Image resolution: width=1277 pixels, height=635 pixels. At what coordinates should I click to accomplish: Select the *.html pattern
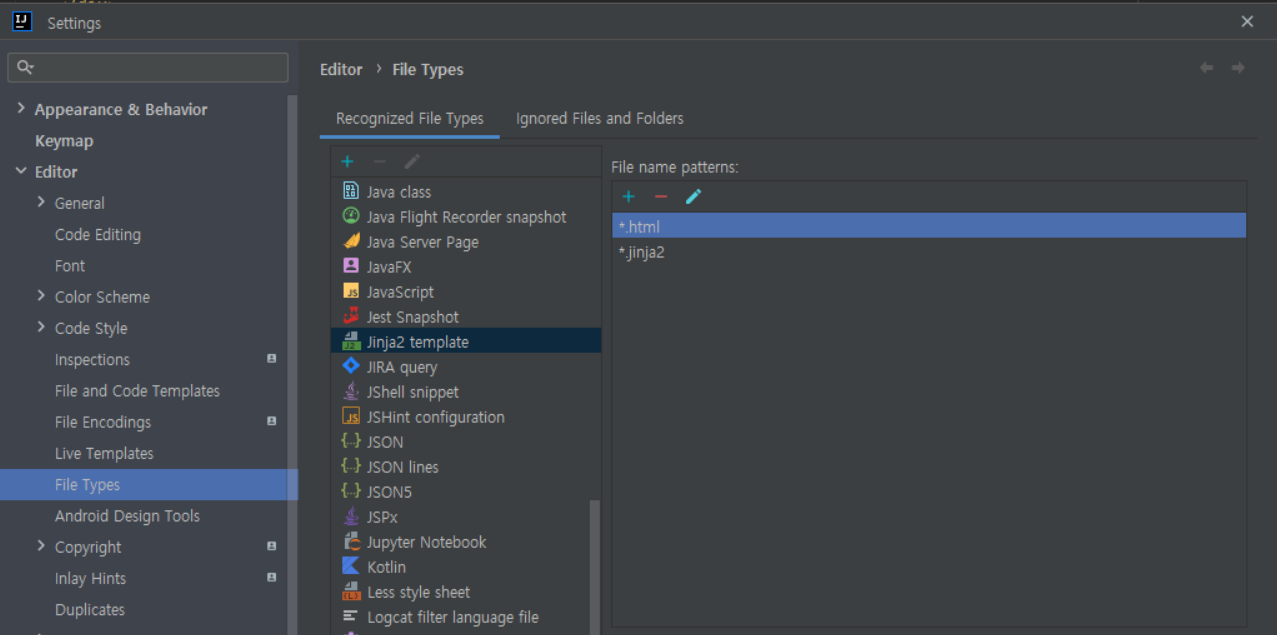click(929, 226)
